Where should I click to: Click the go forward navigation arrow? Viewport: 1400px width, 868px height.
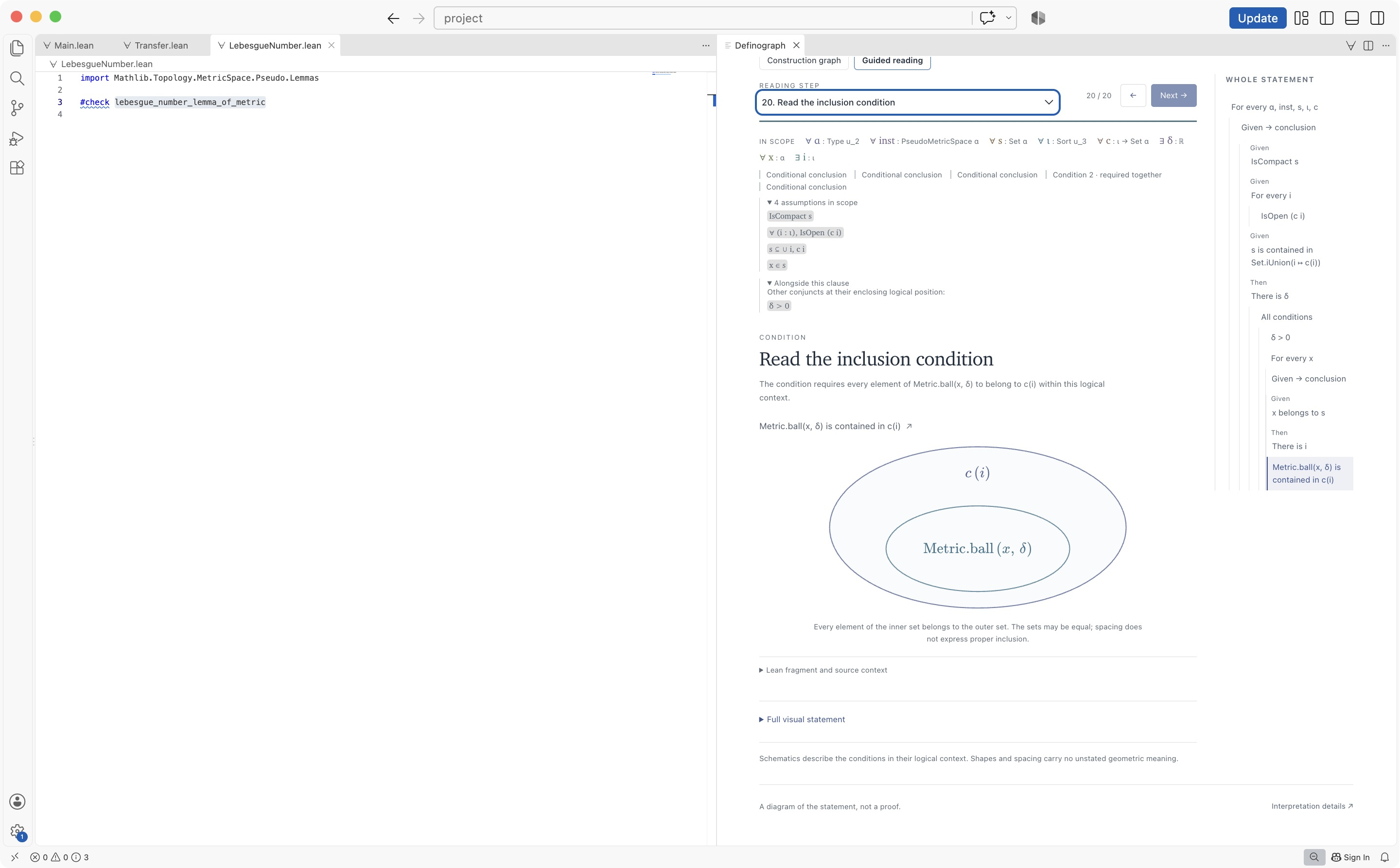[419, 18]
